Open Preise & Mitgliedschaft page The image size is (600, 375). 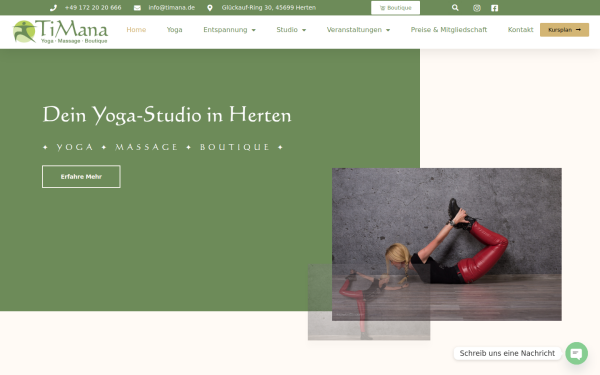pos(449,30)
